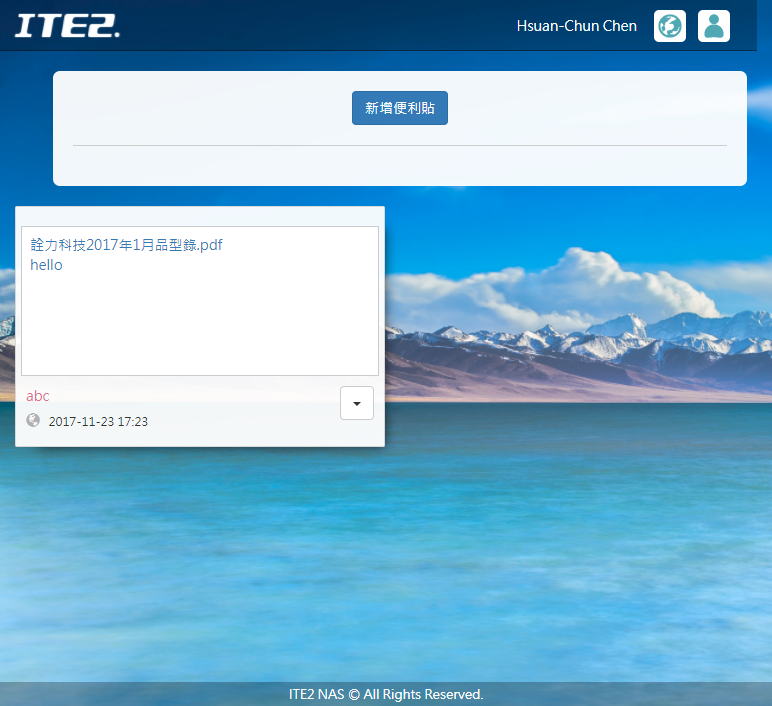This screenshot has height=706, width=772.
Task: Click the ITE2 logo
Action: tap(67, 26)
